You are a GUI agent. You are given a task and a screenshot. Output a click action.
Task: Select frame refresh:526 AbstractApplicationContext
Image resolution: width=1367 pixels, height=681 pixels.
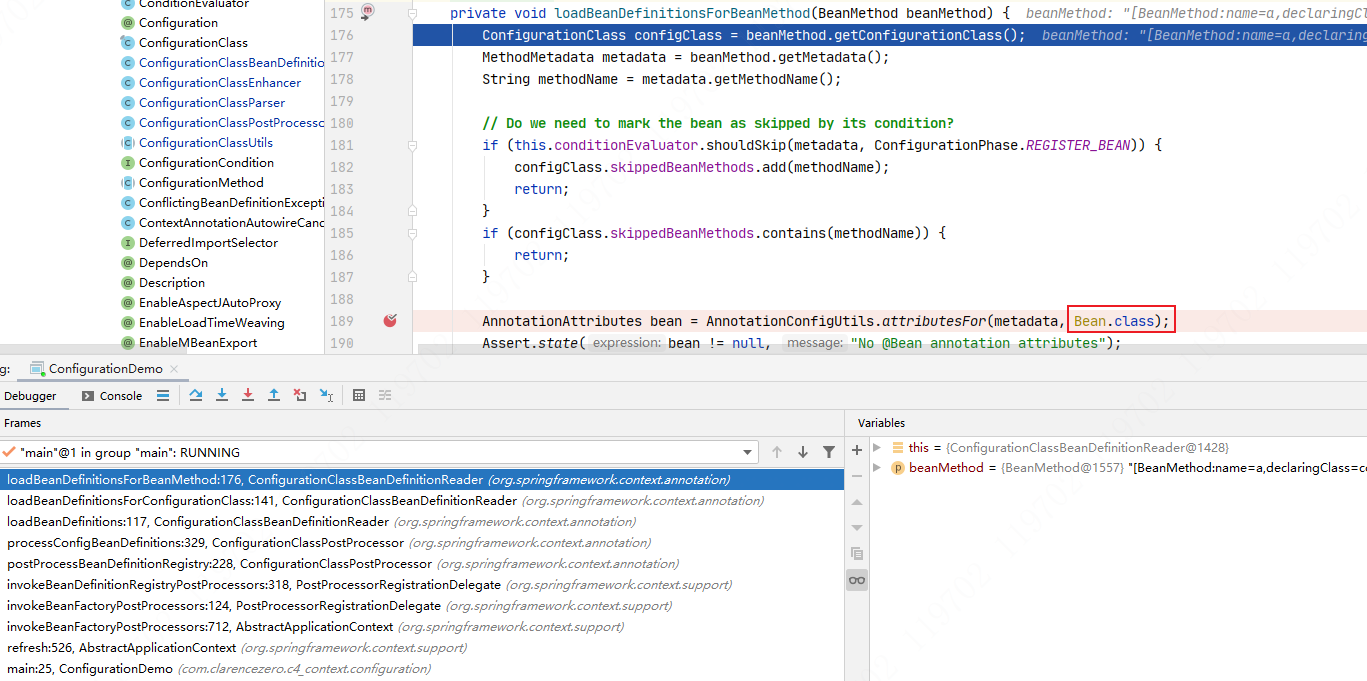422,648
